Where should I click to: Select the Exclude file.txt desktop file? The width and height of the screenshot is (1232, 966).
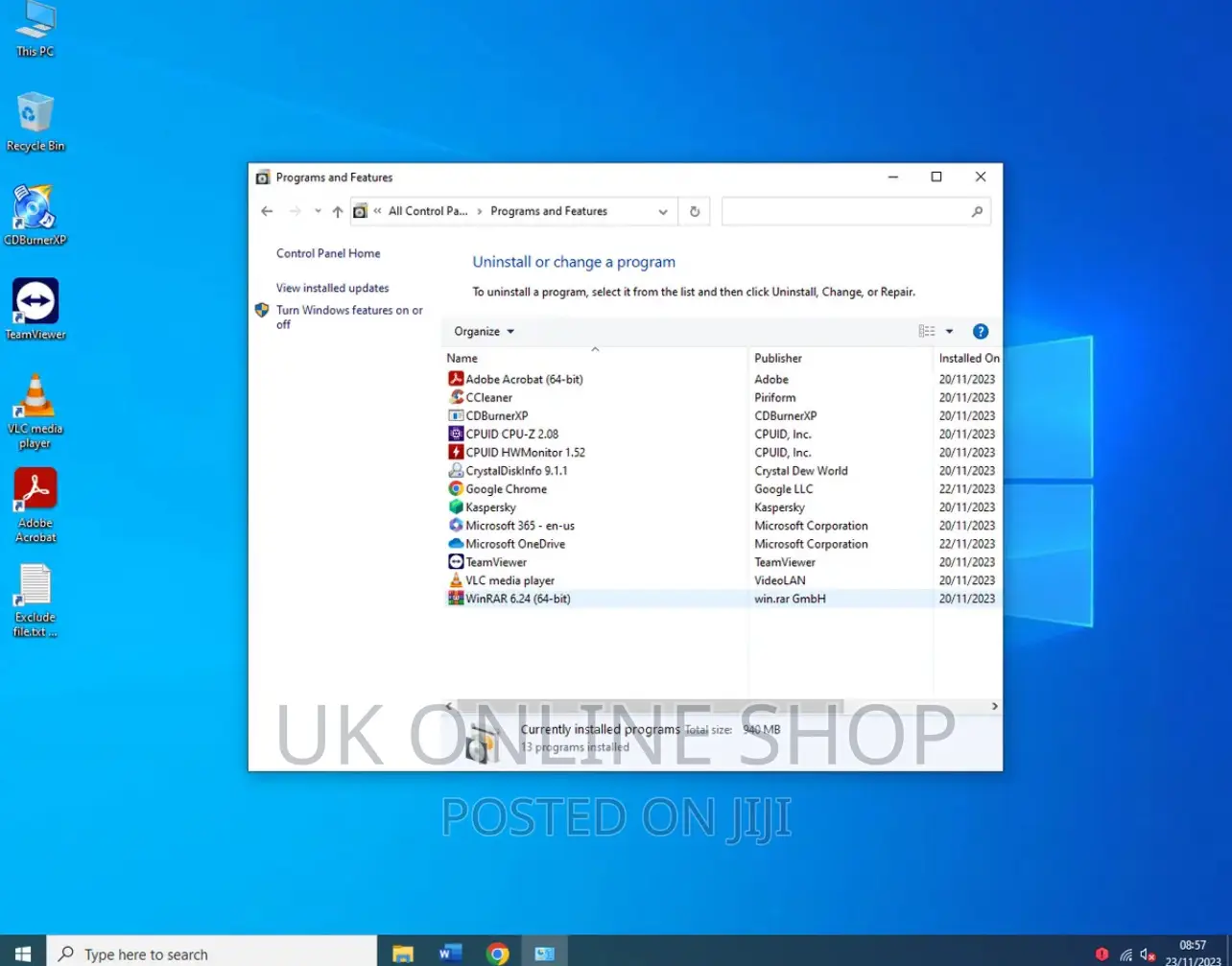click(36, 601)
